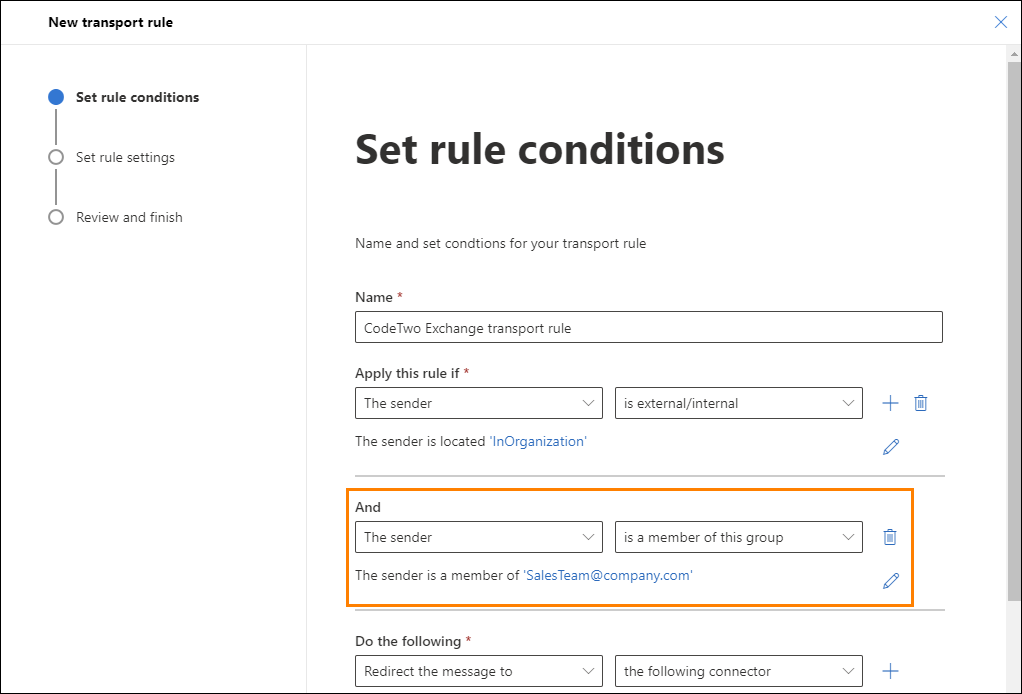Add another action with the plus icon beside the following connector
Image resolution: width=1022 pixels, height=694 pixels.
click(x=890, y=671)
